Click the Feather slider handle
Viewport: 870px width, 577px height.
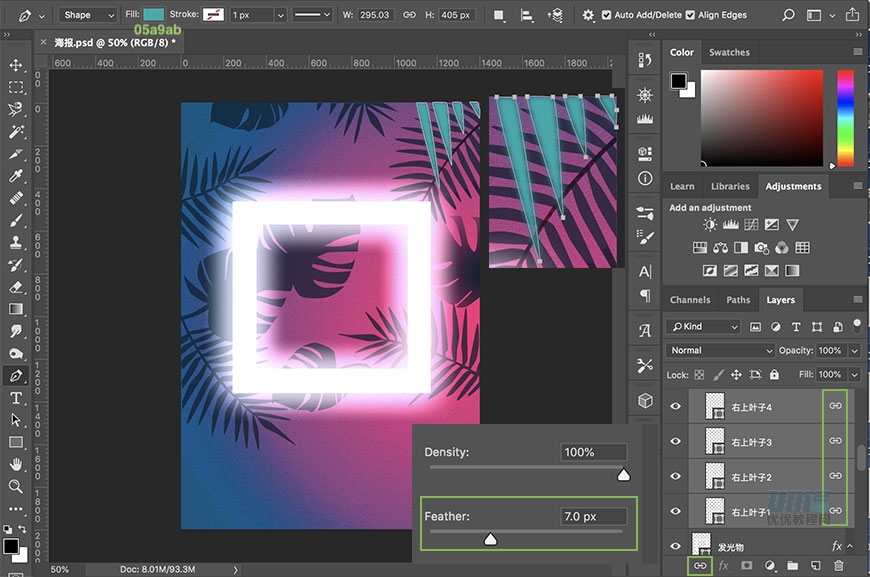490,539
